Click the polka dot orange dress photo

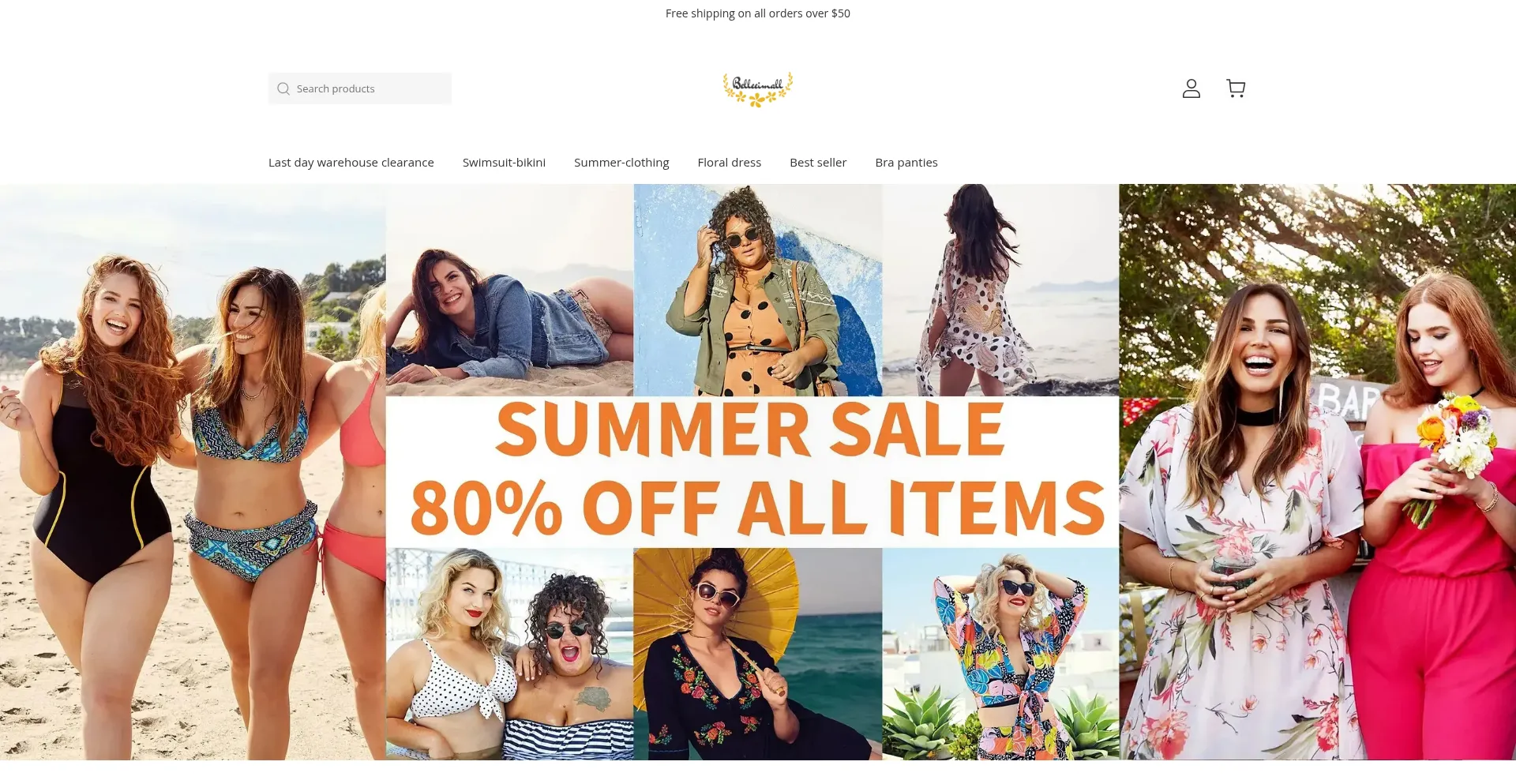pos(758,290)
